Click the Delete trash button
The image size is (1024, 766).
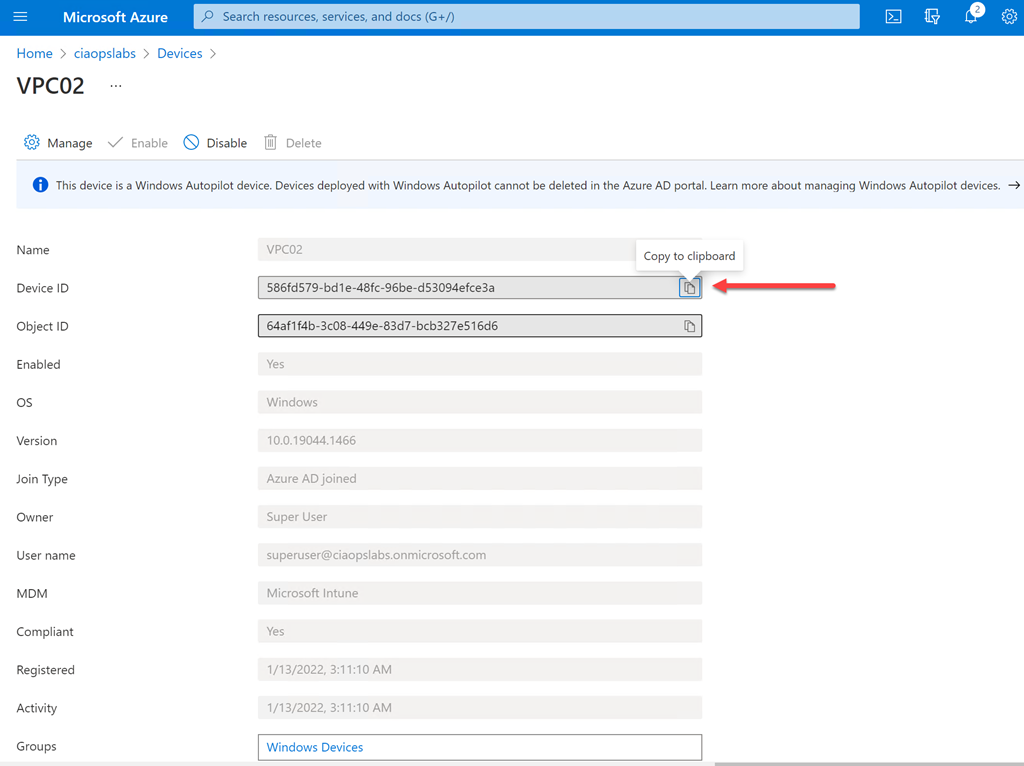coord(292,143)
